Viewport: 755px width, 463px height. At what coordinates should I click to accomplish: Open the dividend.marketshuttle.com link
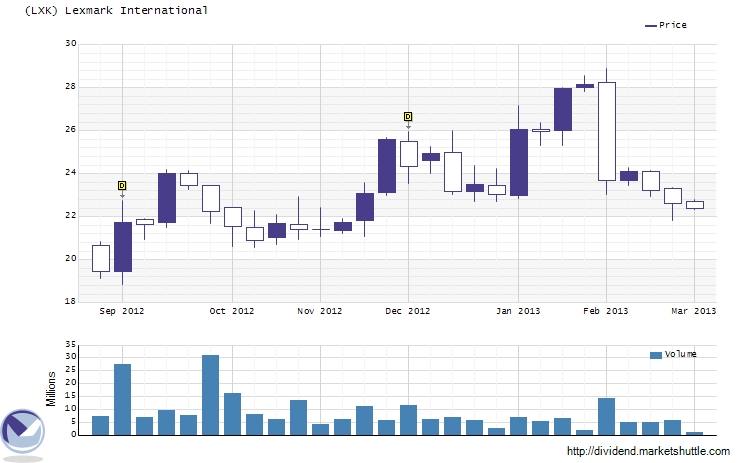point(648,451)
